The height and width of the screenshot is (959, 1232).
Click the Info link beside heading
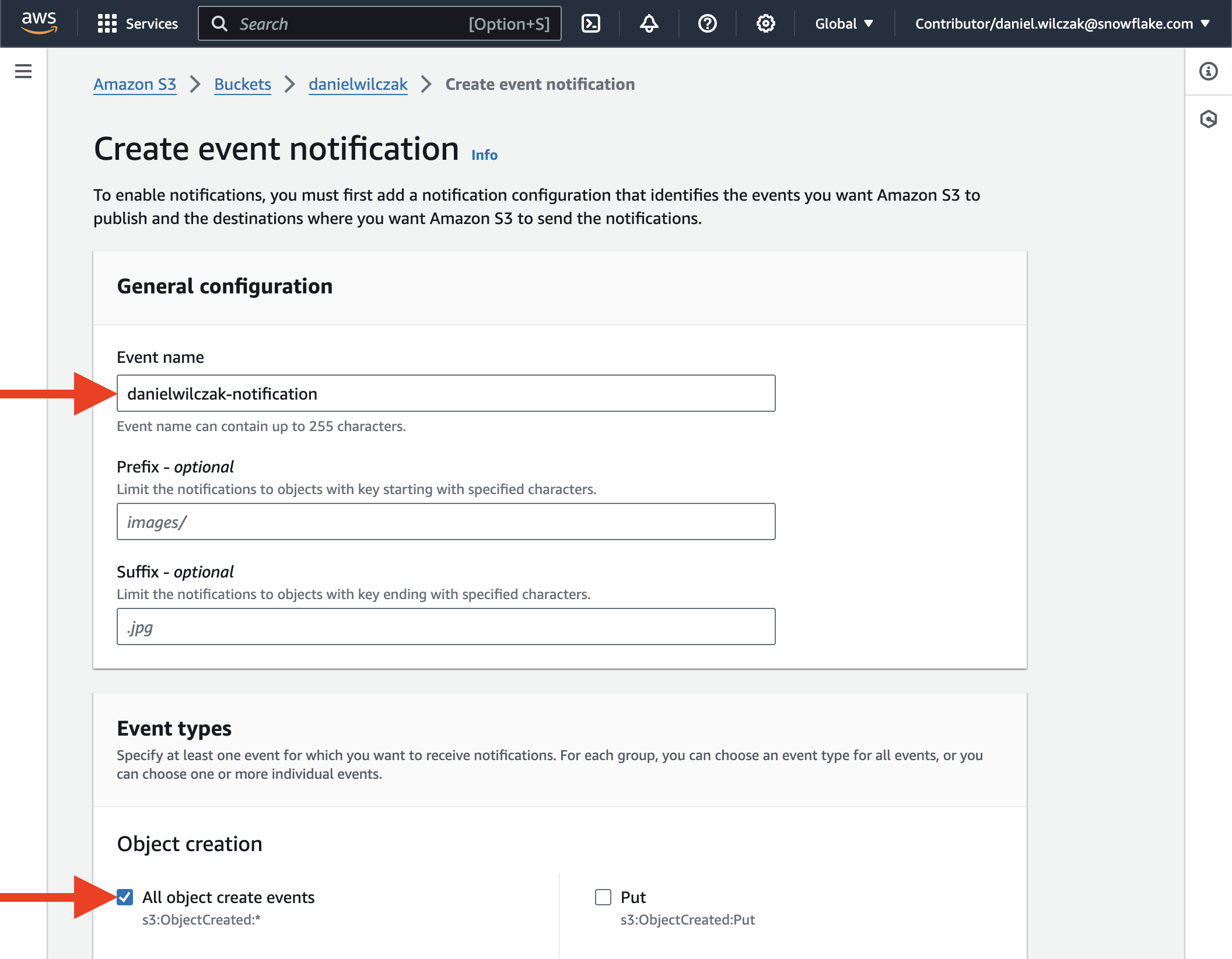484,155
